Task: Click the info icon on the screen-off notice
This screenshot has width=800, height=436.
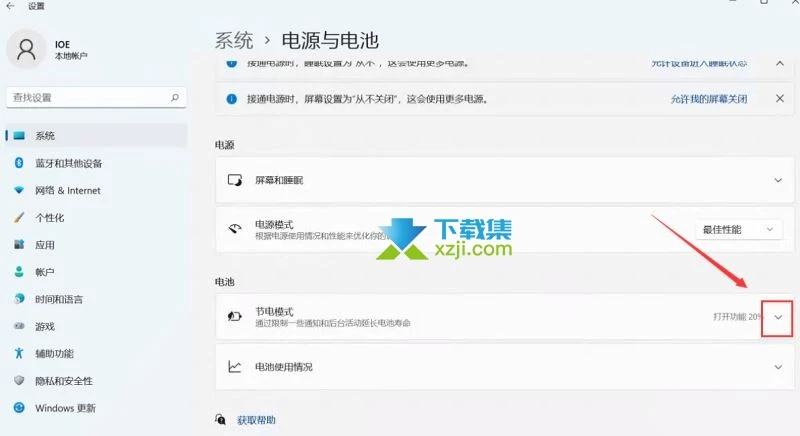Action: (232, 98)
